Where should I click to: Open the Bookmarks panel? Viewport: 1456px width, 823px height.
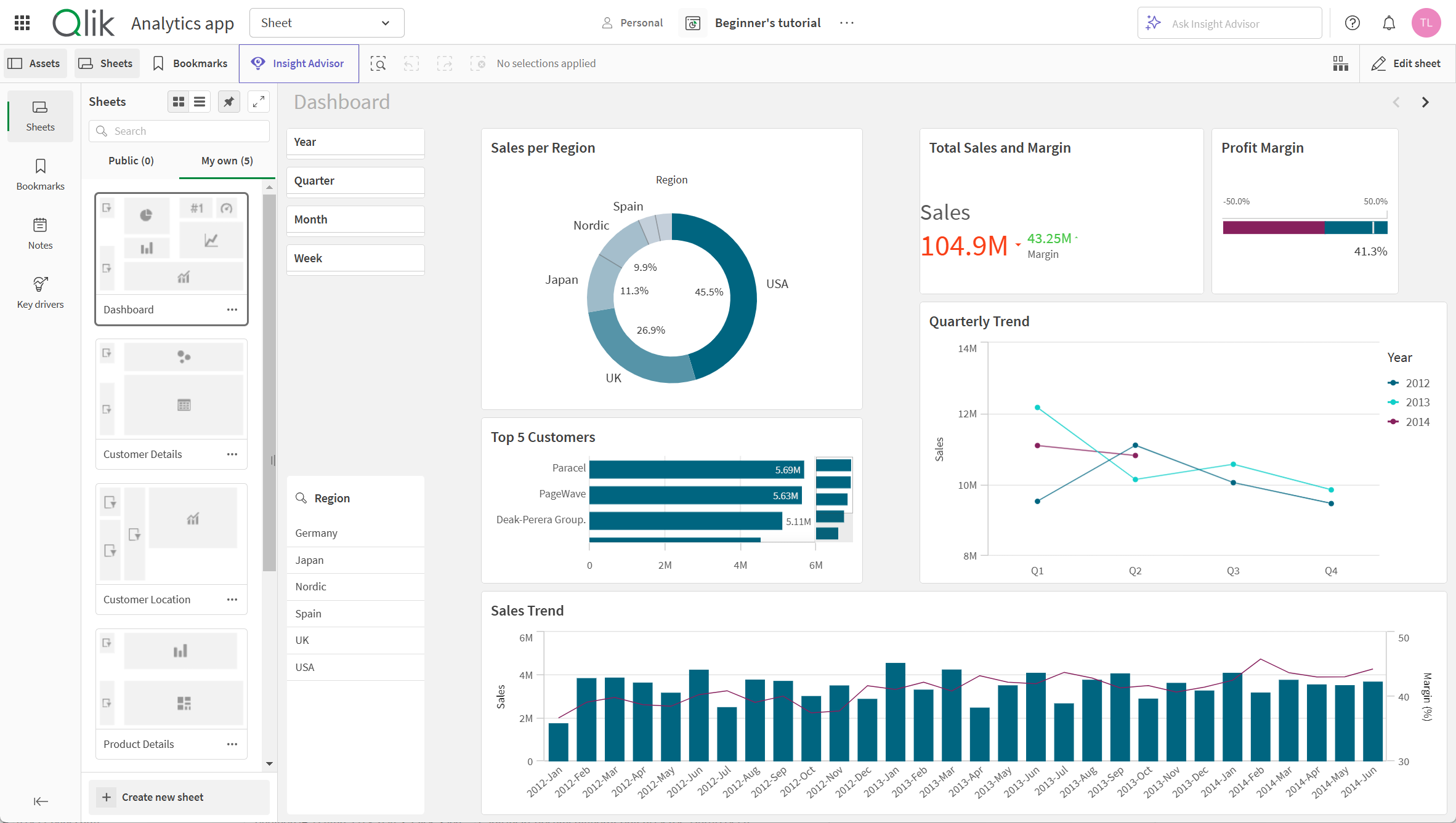(x=39, y=176)
